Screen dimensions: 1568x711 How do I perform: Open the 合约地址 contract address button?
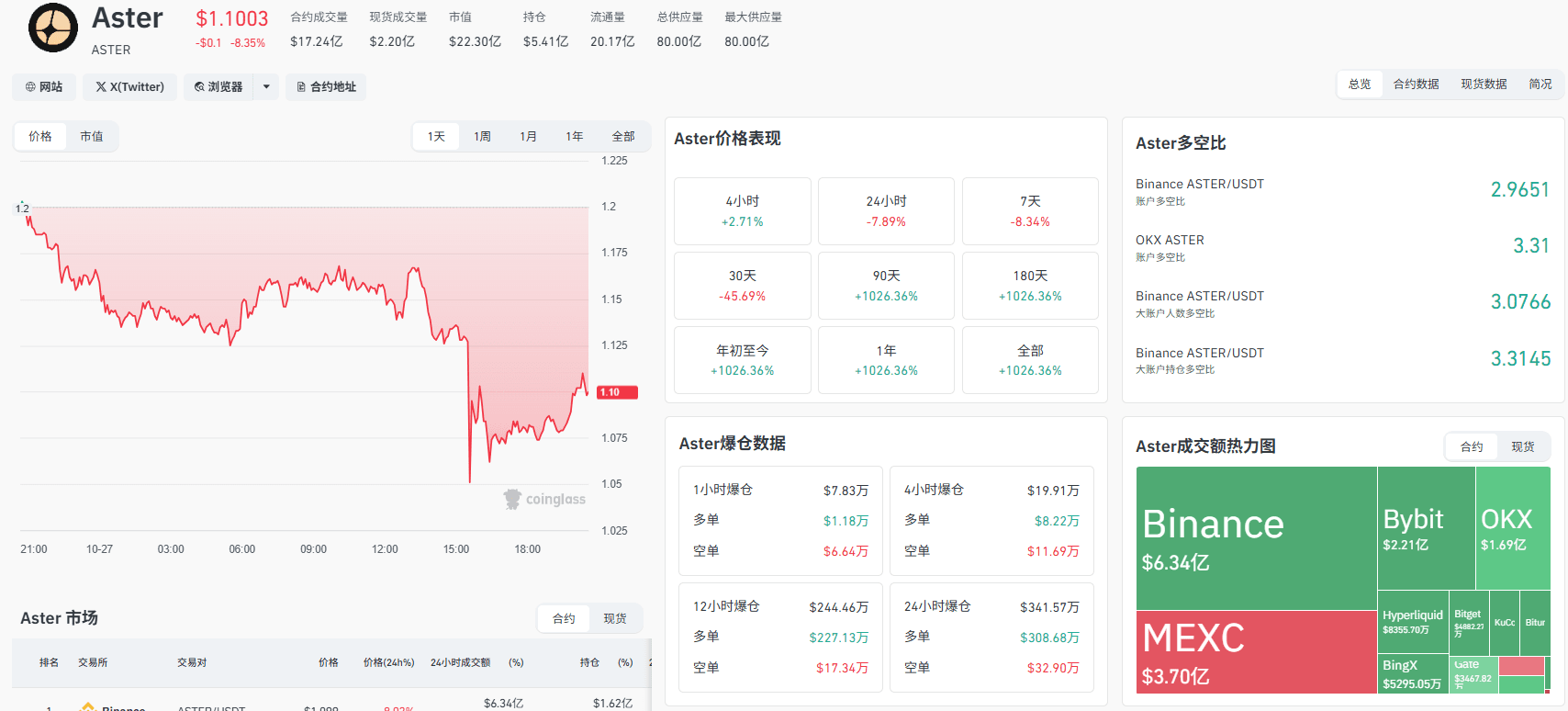pyautogui.click(x=326, y=86)
